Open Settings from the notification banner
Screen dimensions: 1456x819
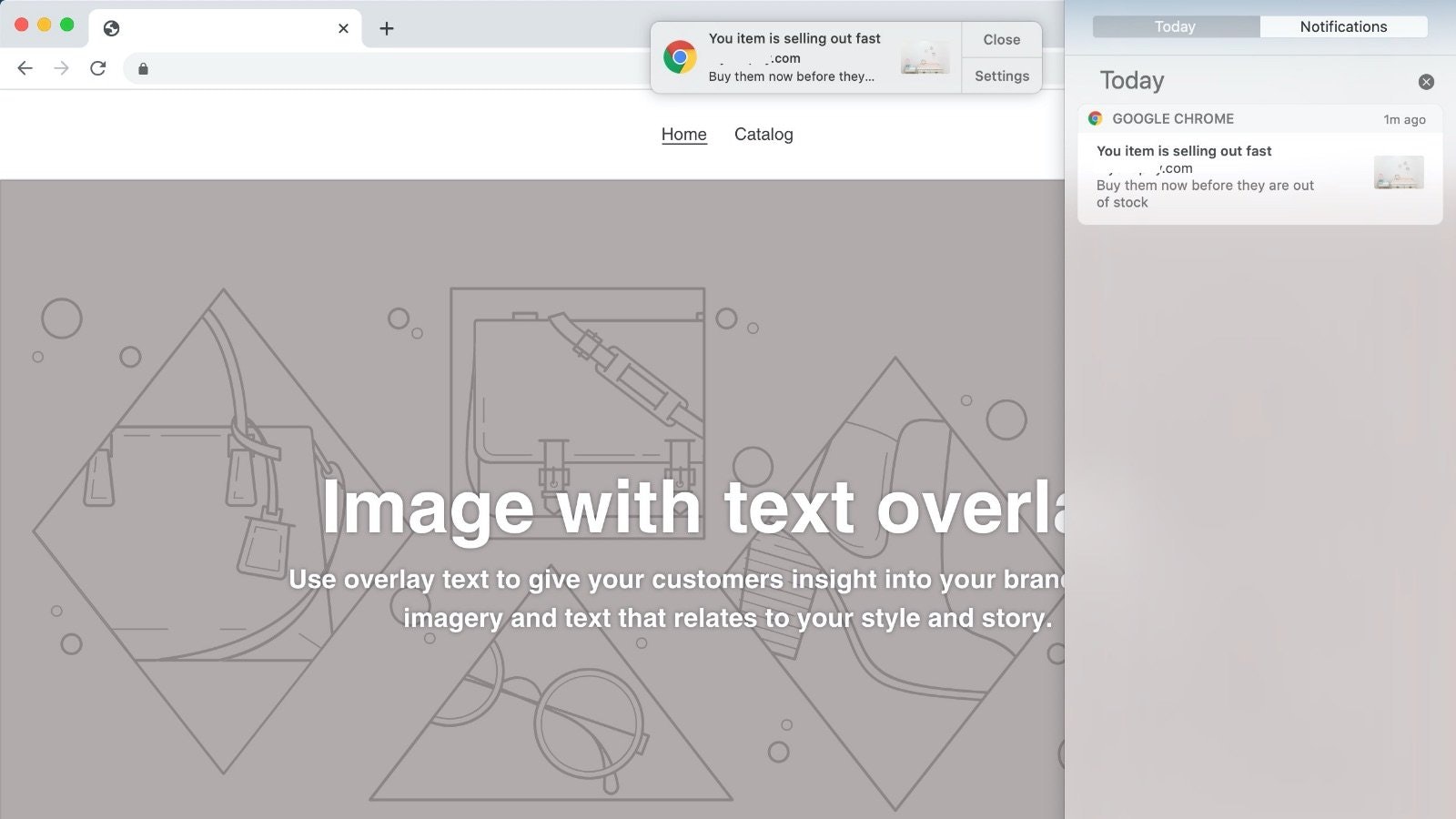(x=1001, y=76)
